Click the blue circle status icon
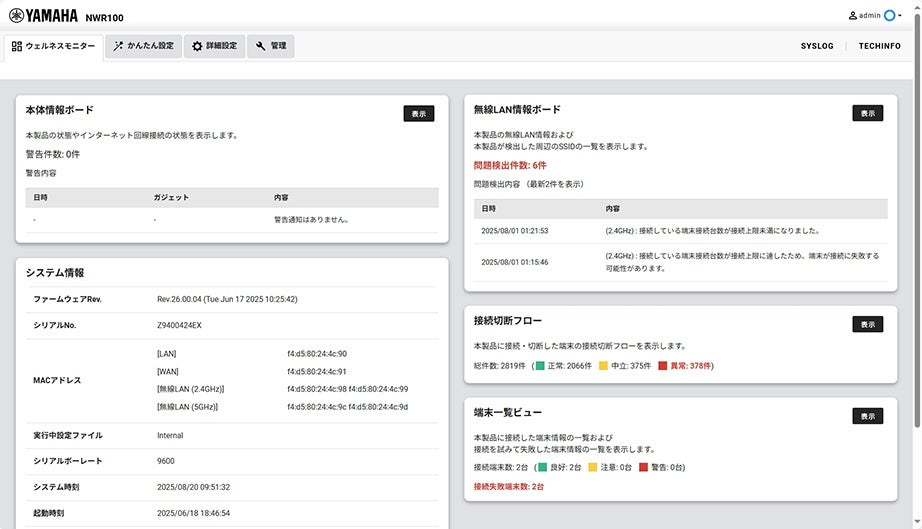Viewport: 922px width, 529px height. [890, 16]
